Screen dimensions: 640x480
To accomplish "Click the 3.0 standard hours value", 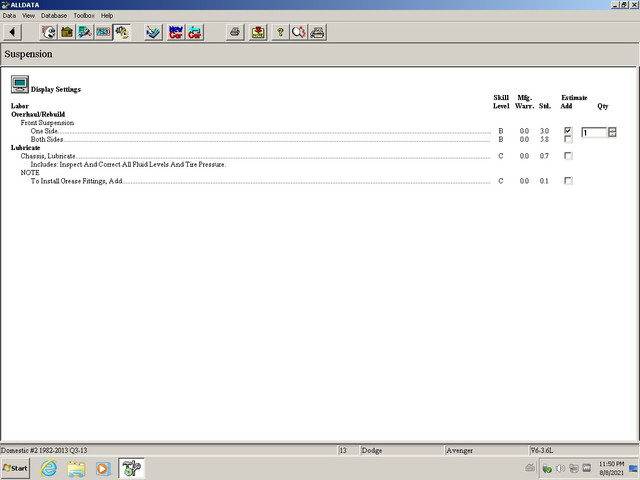I will click(x=544, y=131).
